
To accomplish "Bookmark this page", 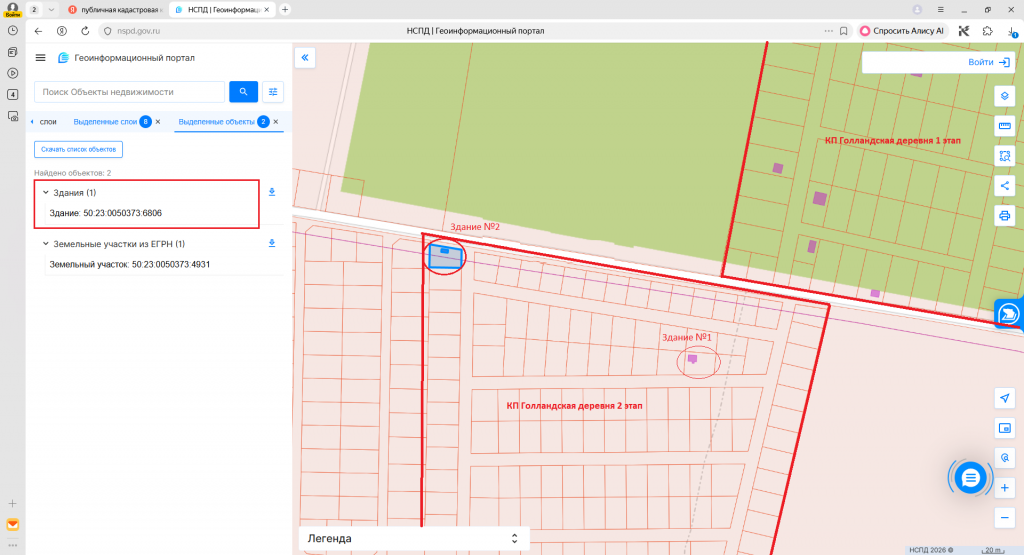I will [844, 31].
